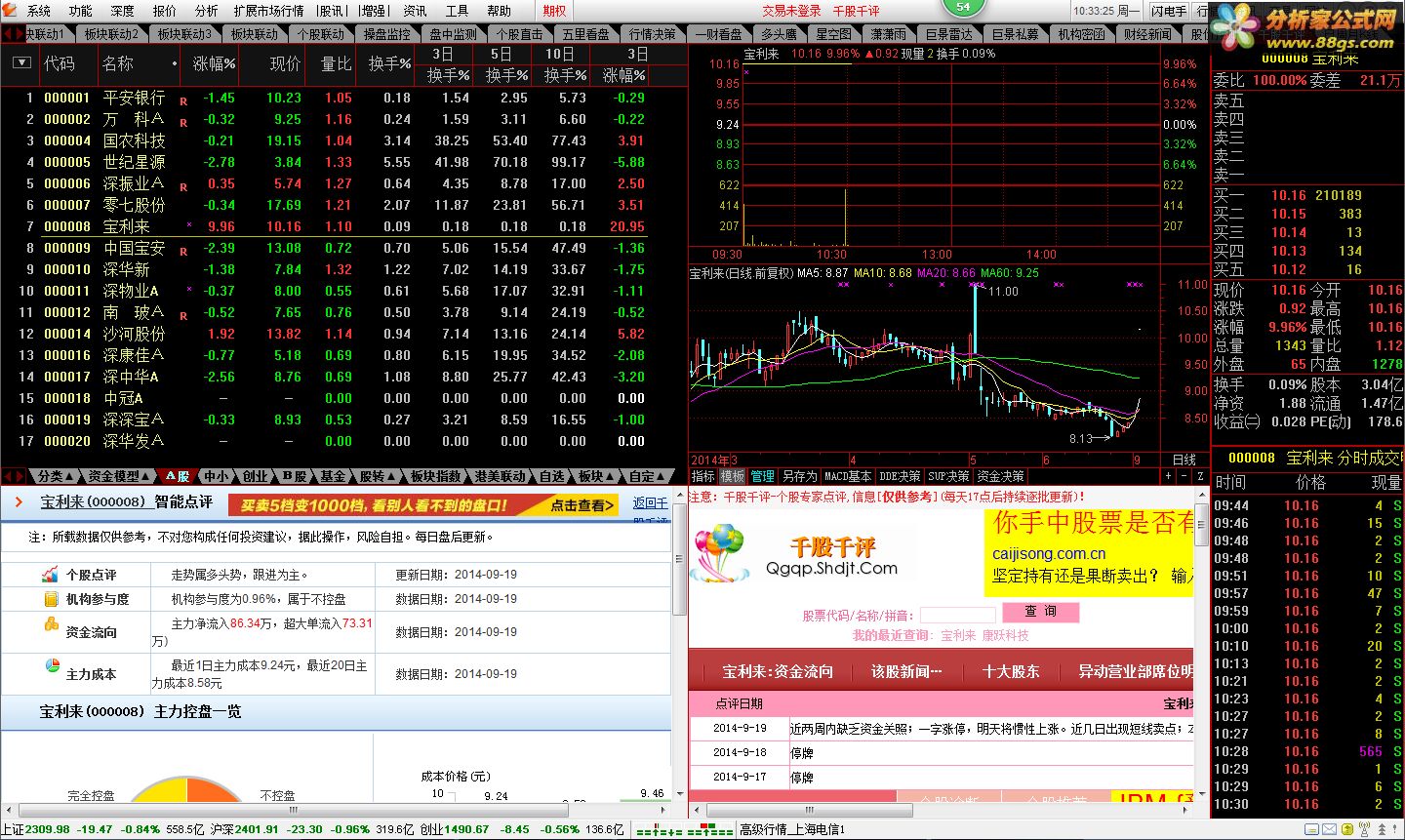Switch to the 期权 tab
Screen dimensions: 1405x840
point(554,11)
